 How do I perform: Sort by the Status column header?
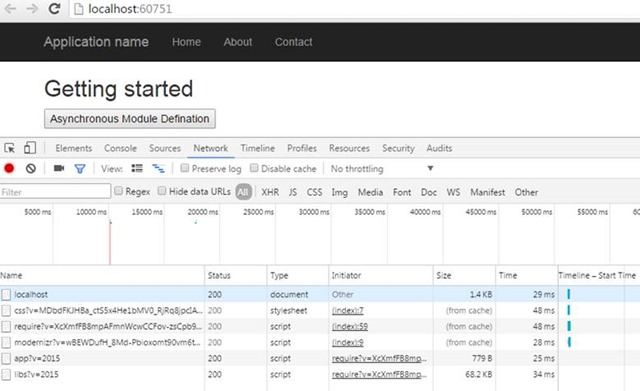point(236,275)
